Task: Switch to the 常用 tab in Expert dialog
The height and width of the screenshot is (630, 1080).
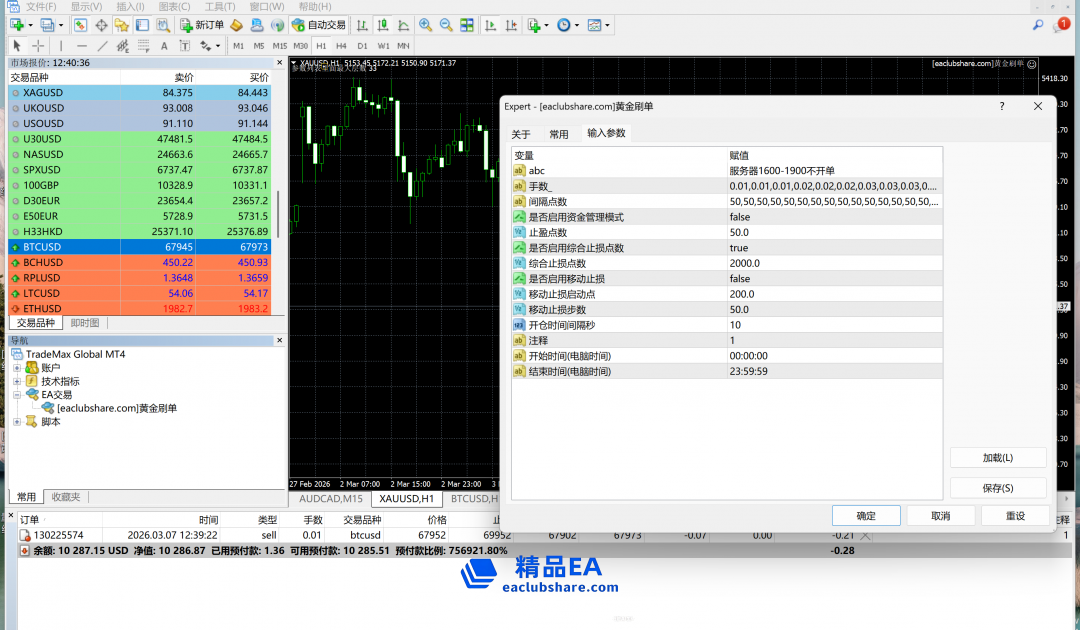Action: [558, 134]
